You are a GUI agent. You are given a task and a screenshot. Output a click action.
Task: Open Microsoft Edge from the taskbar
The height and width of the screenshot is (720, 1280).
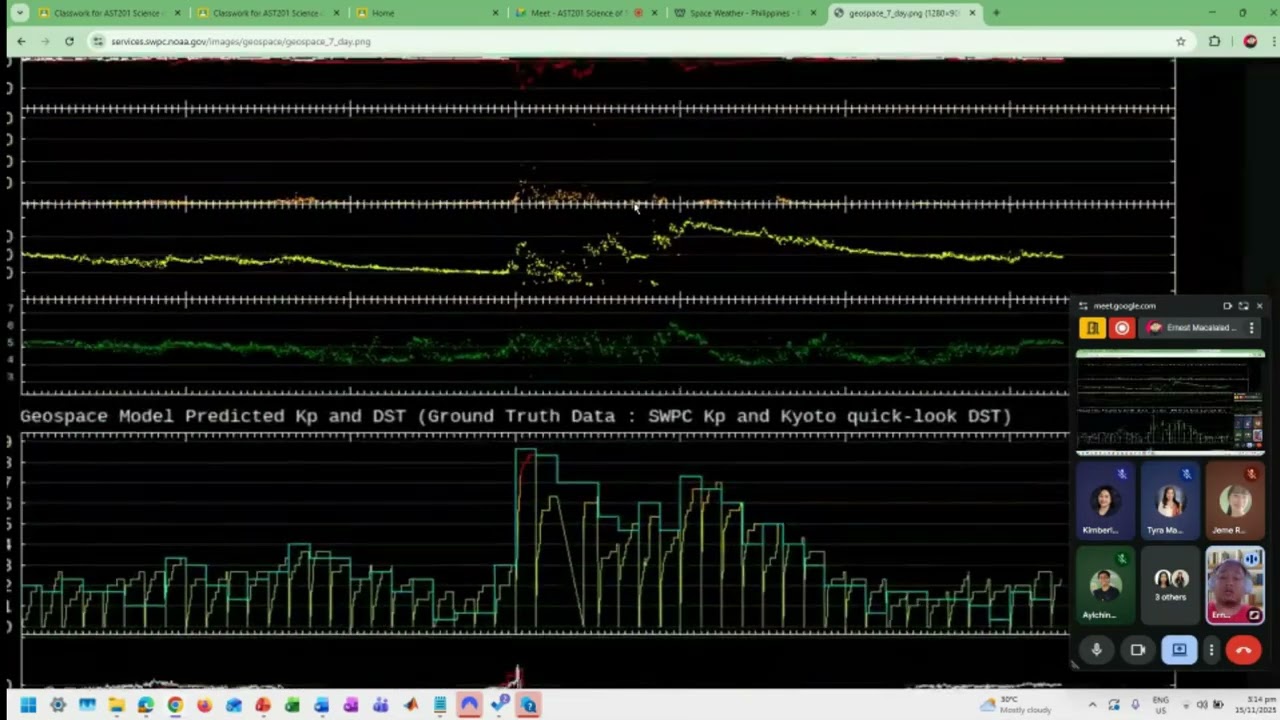[145, 705]
